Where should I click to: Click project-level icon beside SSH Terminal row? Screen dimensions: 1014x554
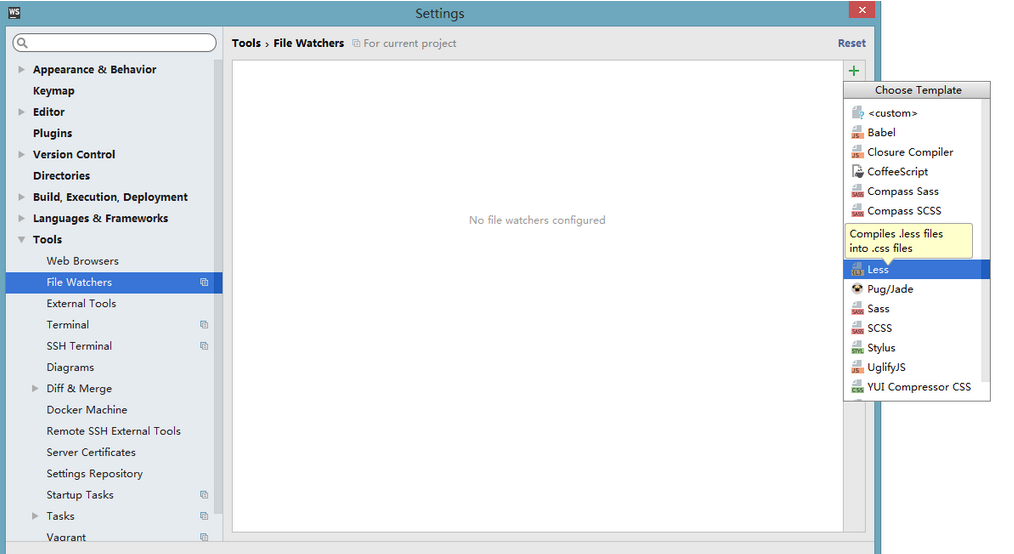pos(204,346)
